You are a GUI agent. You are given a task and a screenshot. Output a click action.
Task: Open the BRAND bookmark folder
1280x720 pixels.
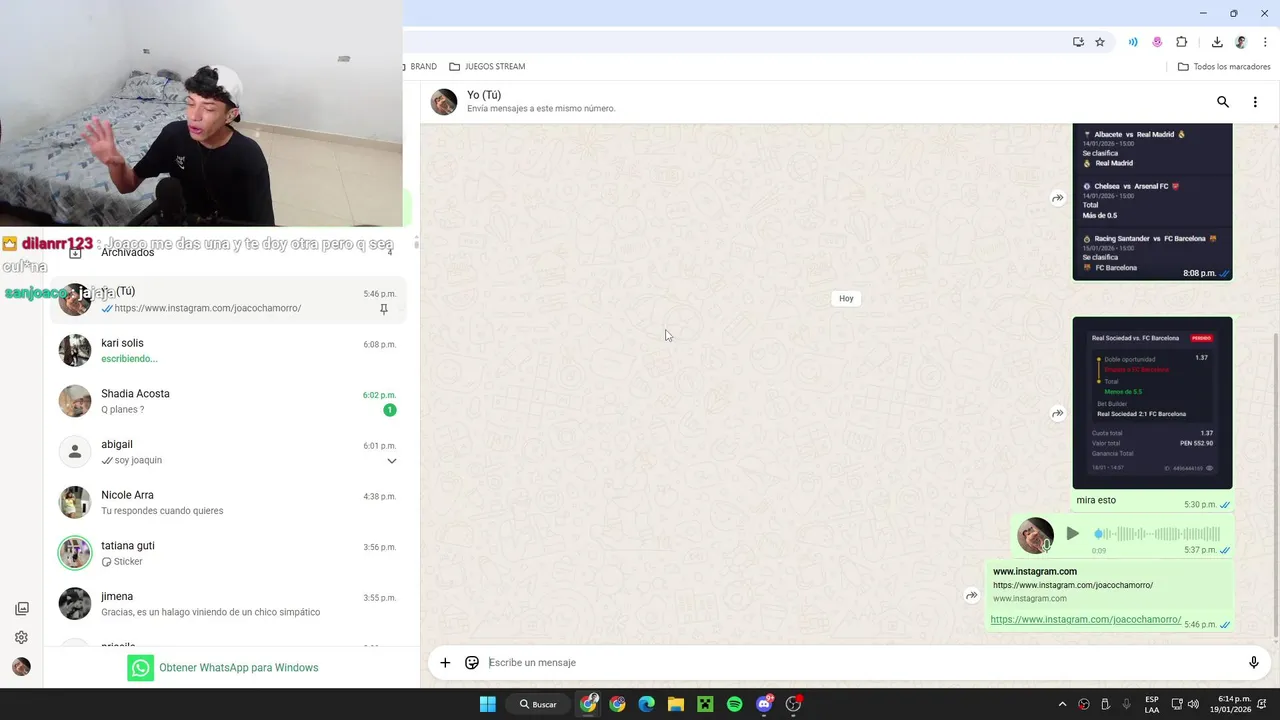coord(421,67)
